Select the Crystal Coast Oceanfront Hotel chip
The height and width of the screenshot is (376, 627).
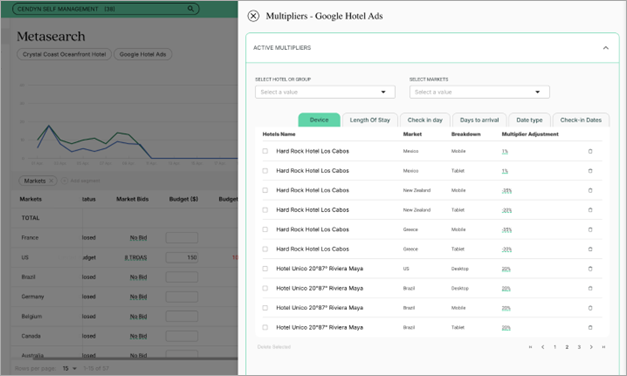[x=64, y=54]
